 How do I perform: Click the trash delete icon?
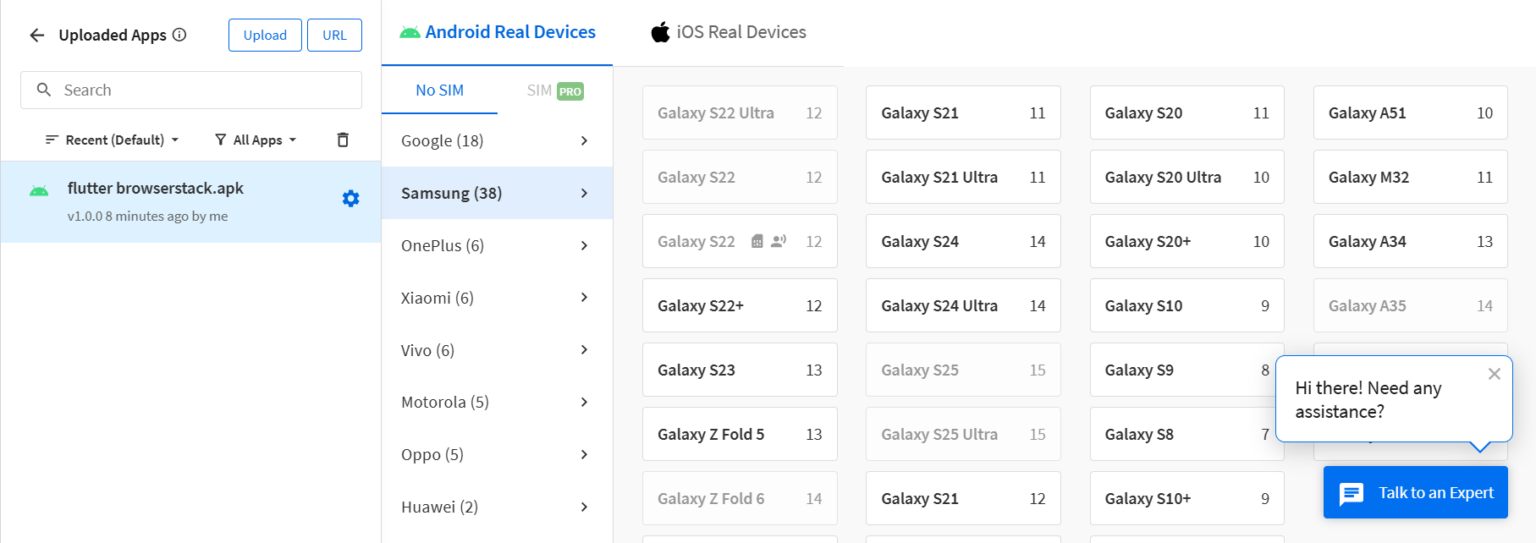click(343, 140)
